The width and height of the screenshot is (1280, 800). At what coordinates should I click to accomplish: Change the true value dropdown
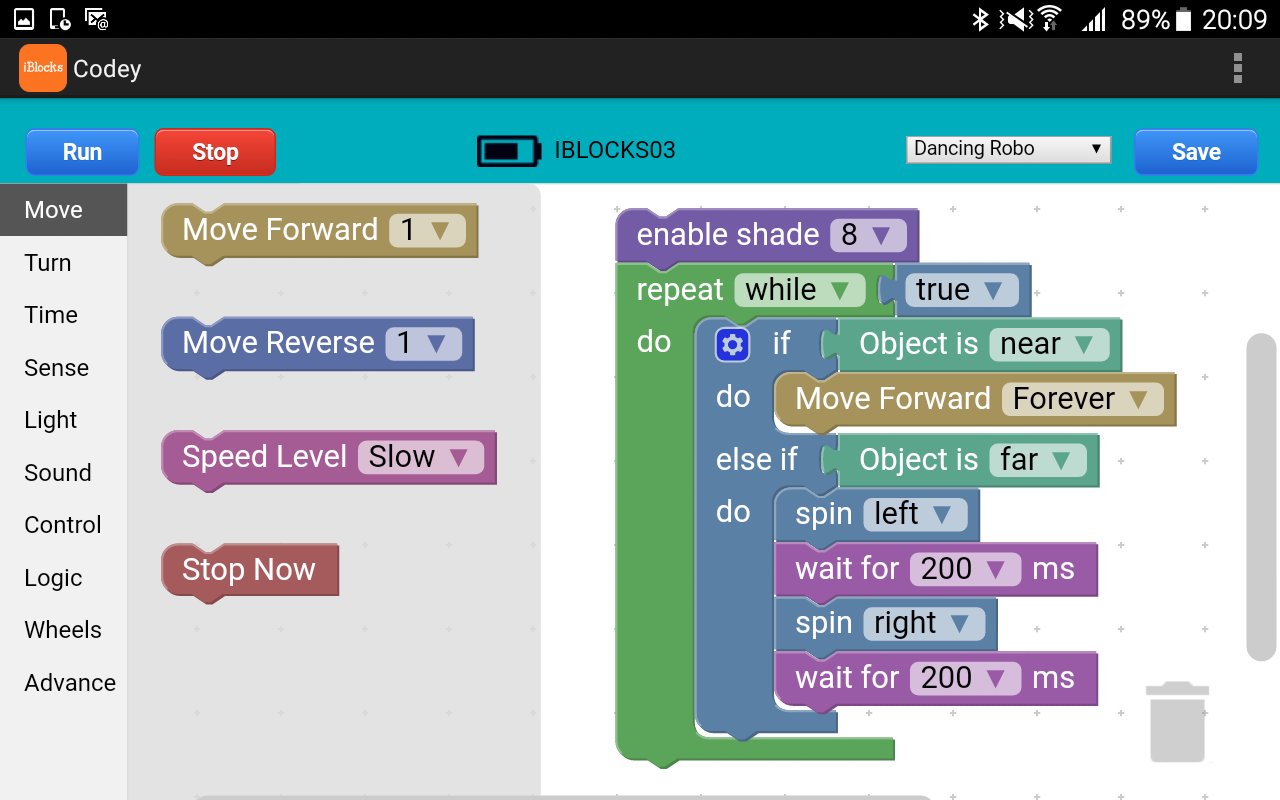click(961, 290)
